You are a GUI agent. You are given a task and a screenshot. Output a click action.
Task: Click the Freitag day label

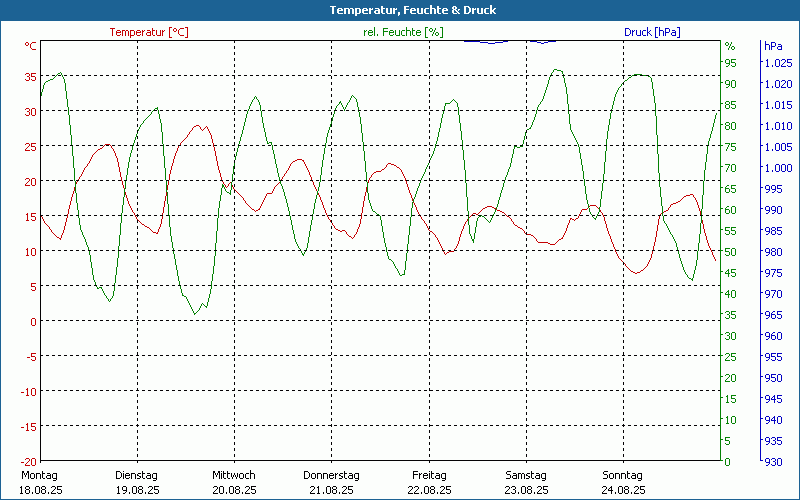429,475
